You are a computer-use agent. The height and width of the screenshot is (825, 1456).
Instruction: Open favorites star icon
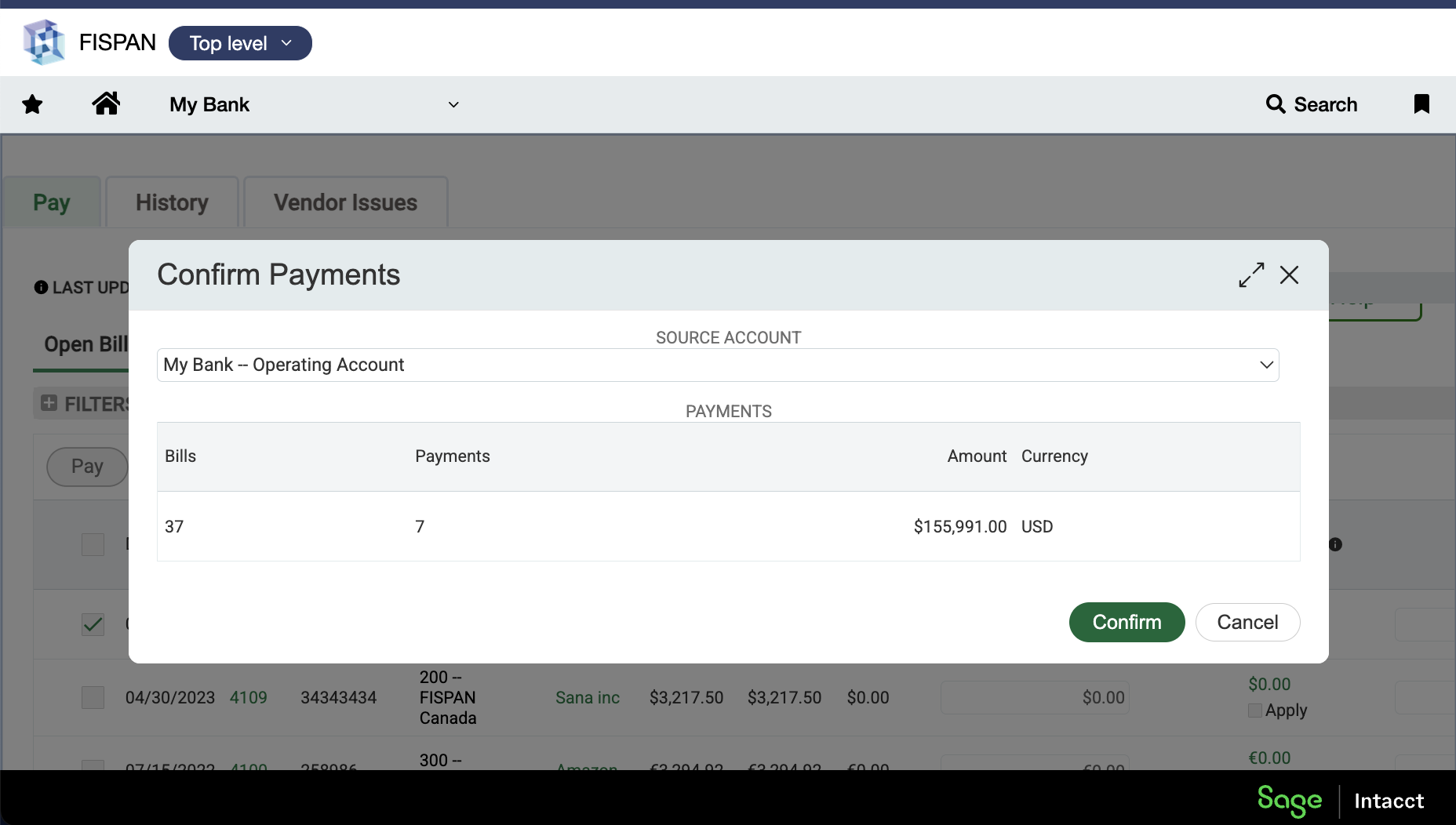point(32,104)
